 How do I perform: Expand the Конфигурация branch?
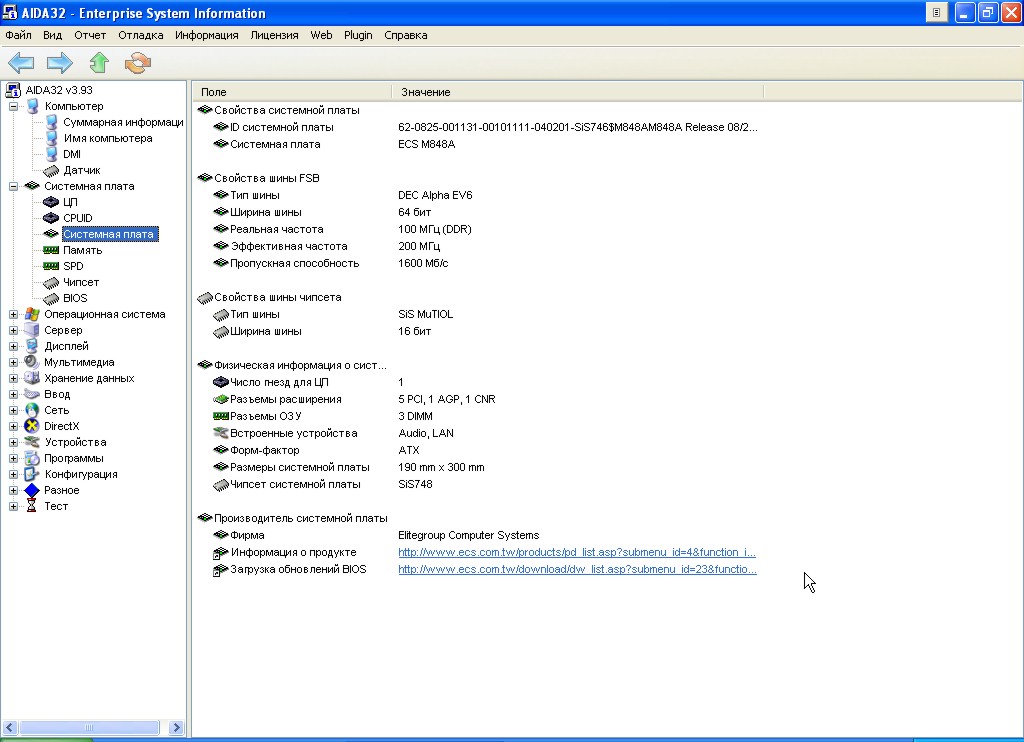[x=13, y=474]
